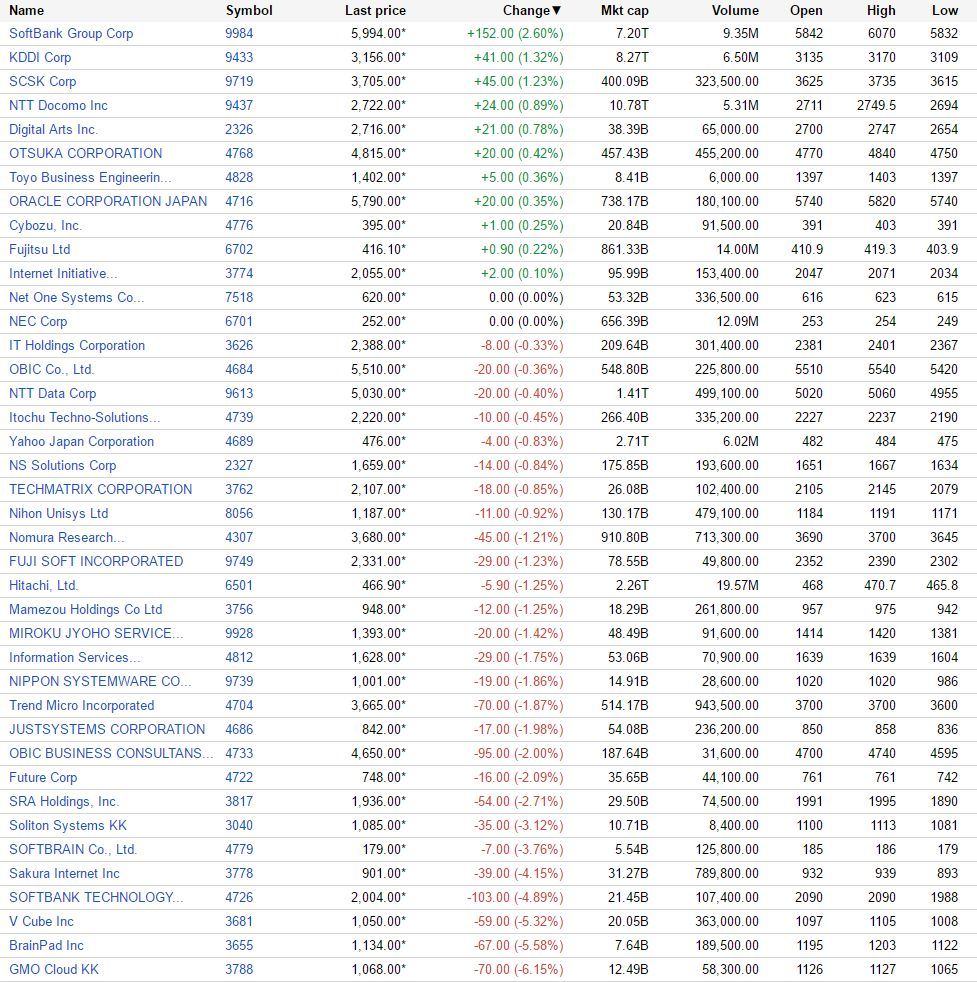Viewport: 977px width, 982px height.
Task: Sort by the Last price column header
Action: coord(375,11)
